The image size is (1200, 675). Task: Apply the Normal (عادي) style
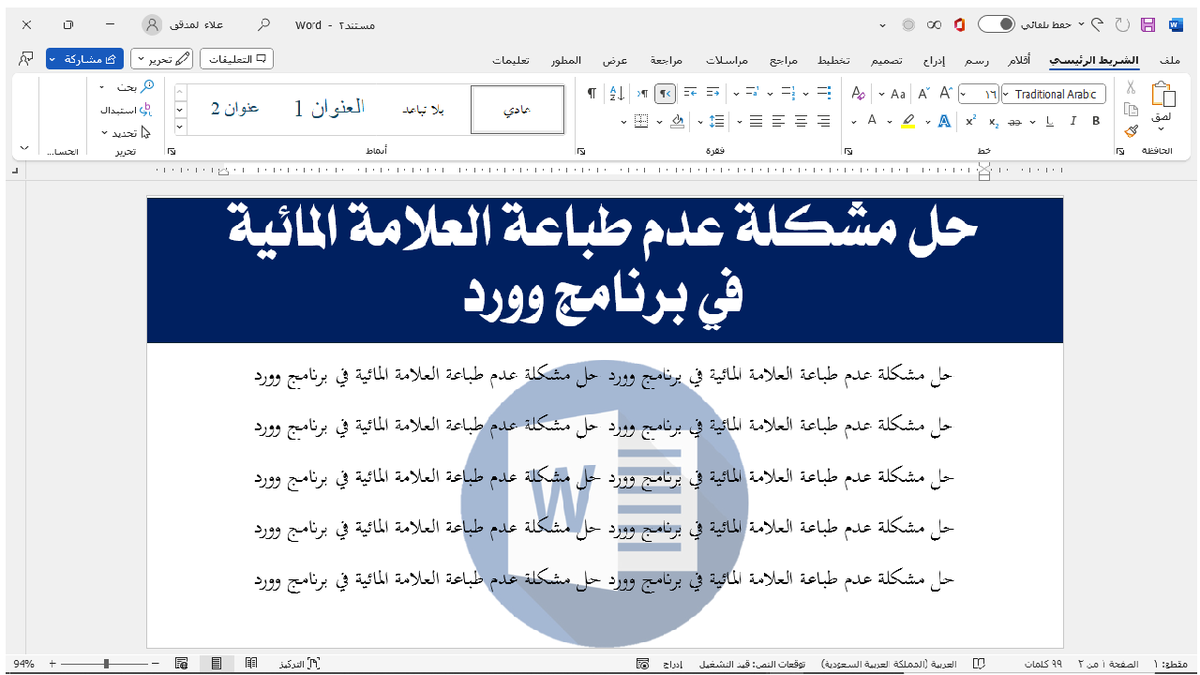[517, 109]
